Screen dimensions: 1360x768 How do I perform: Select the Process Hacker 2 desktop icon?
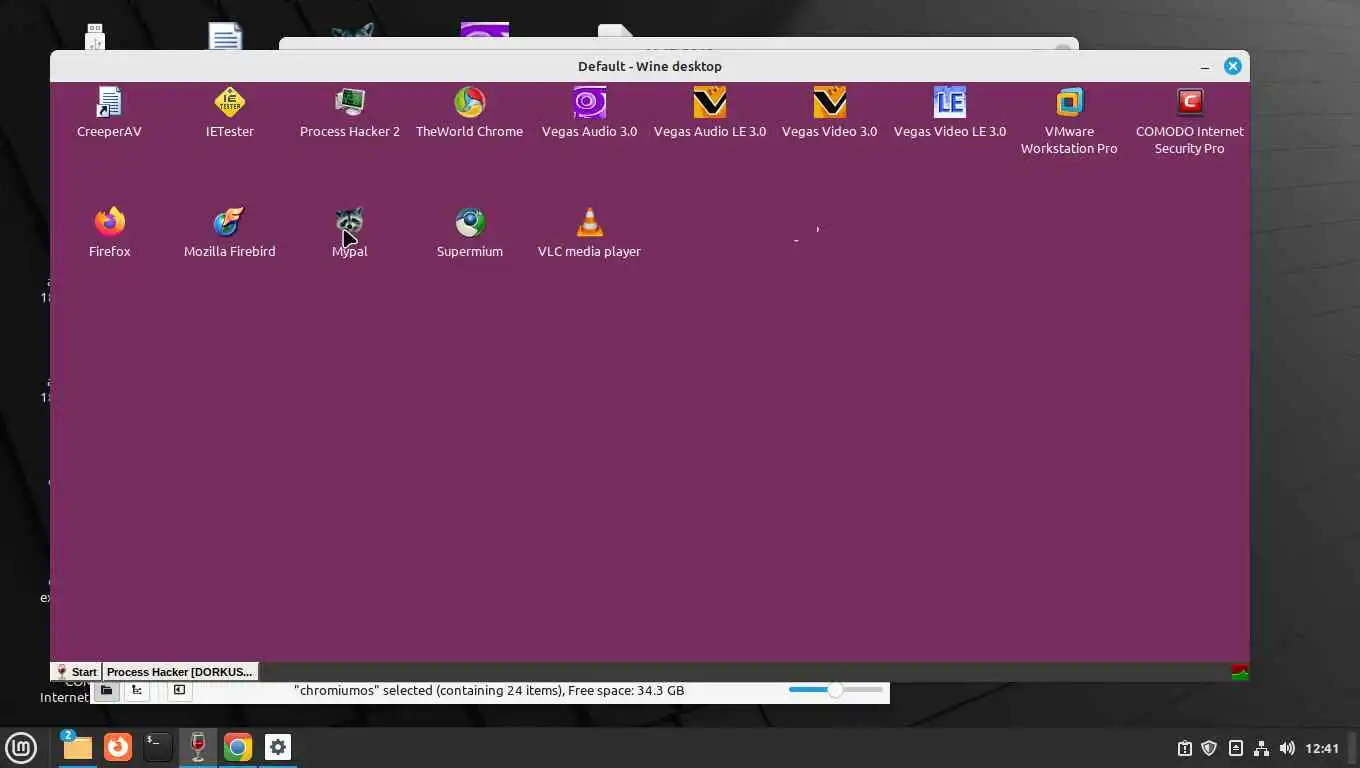pyautogui.click(x=350, y=102)
